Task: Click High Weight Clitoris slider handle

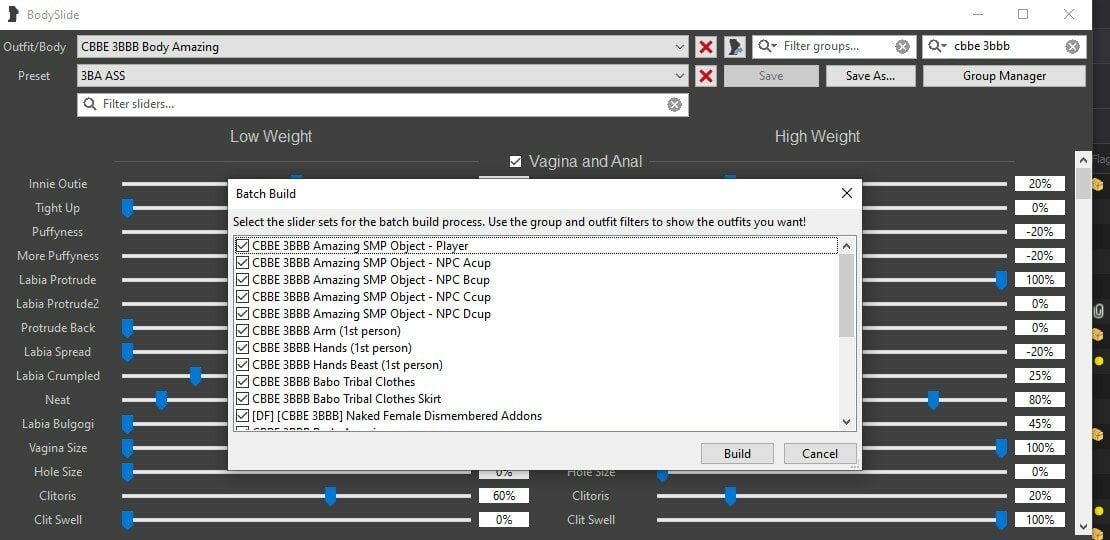Action: (730, 496)
